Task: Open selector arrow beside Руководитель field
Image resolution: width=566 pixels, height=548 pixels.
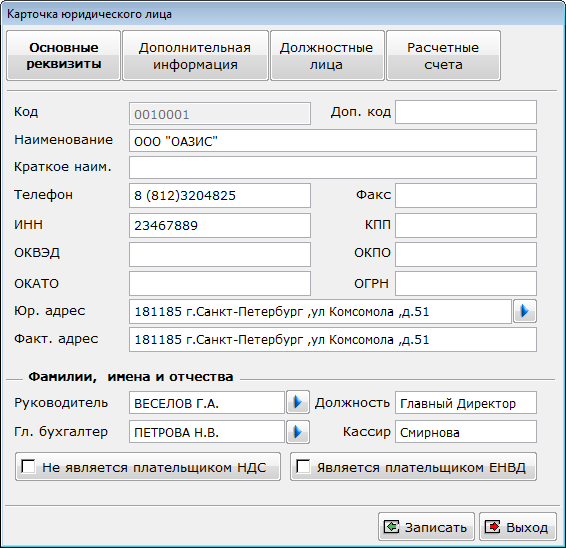Action: (298, 402)
